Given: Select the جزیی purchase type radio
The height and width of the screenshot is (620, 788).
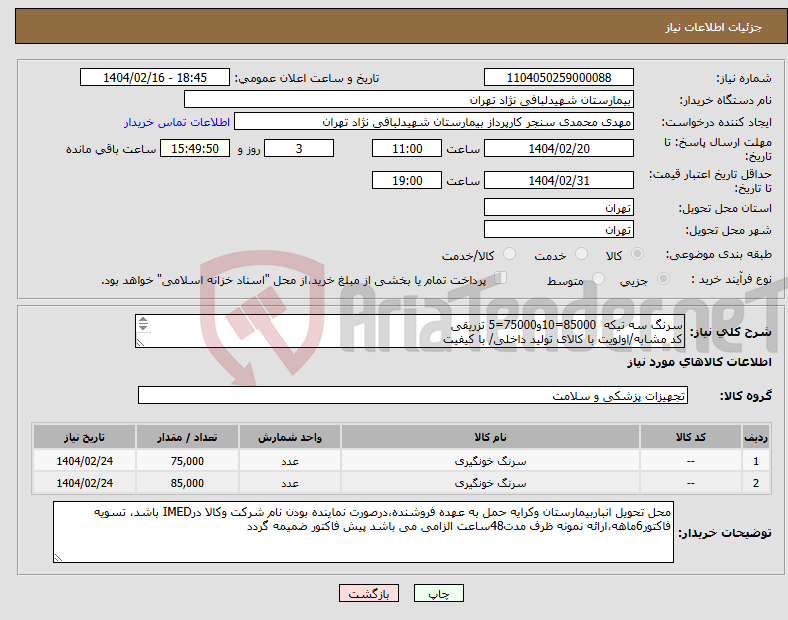Looking at the screenshot, I should click(663, 279).
